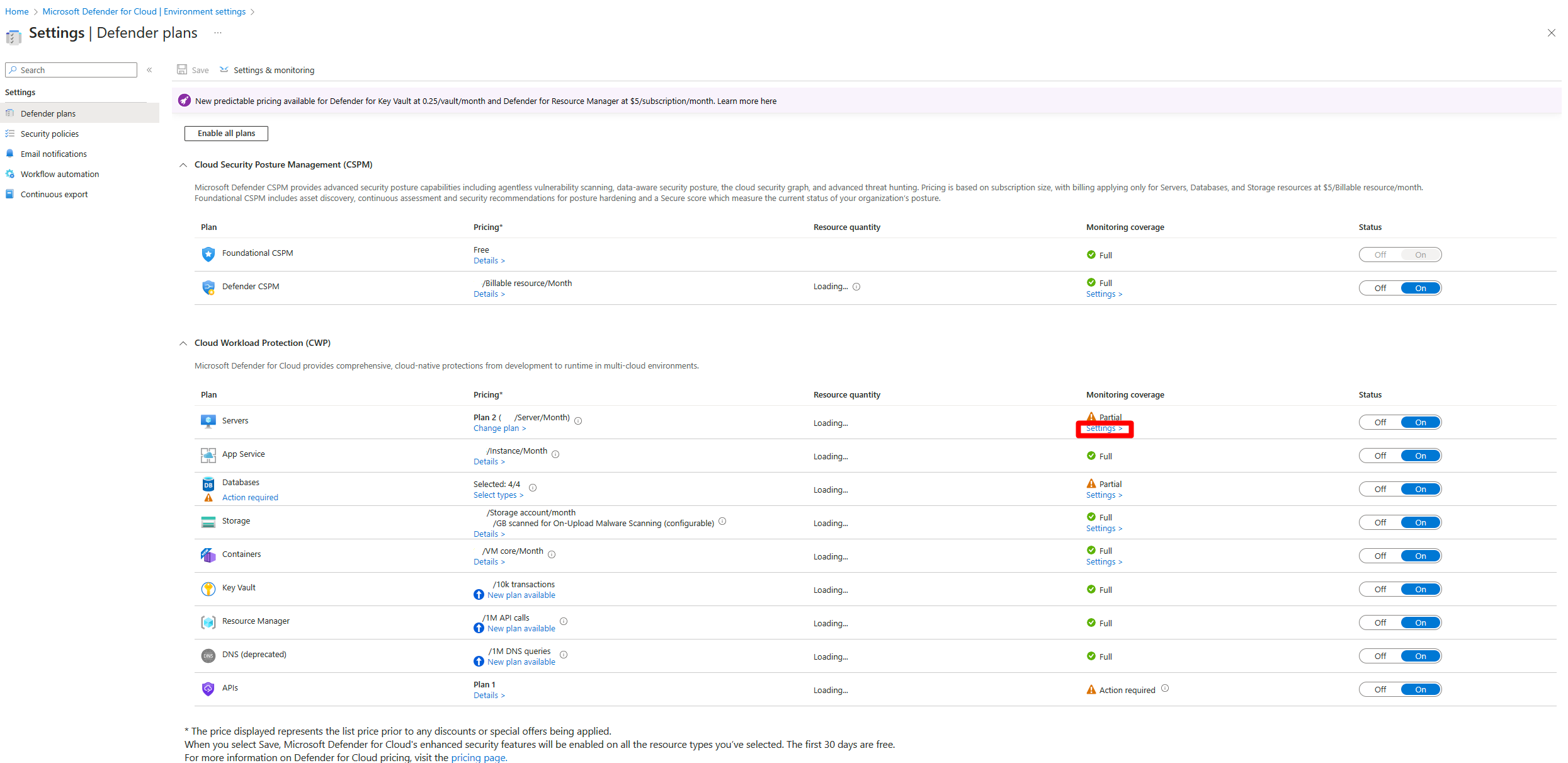Collapse the Cloud Workload Protection section

tap(183, 343)
